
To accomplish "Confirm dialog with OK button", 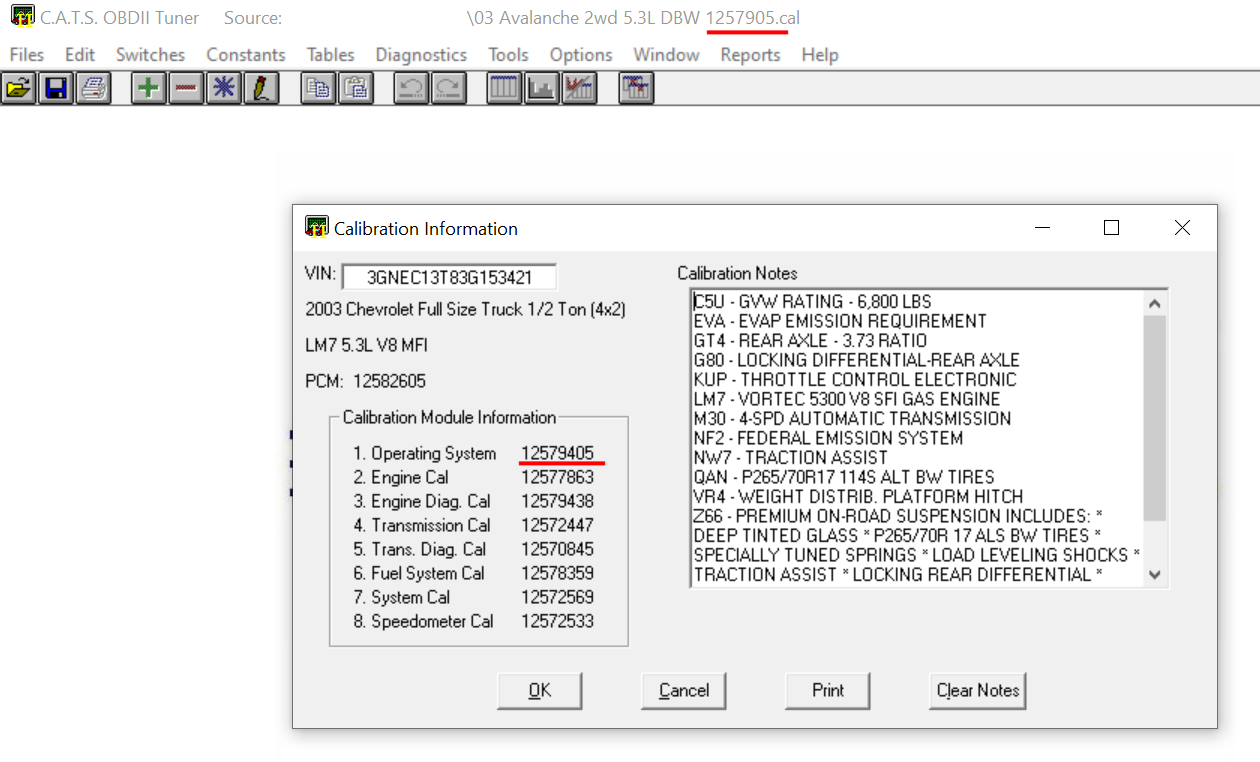I will coord(539,690).
